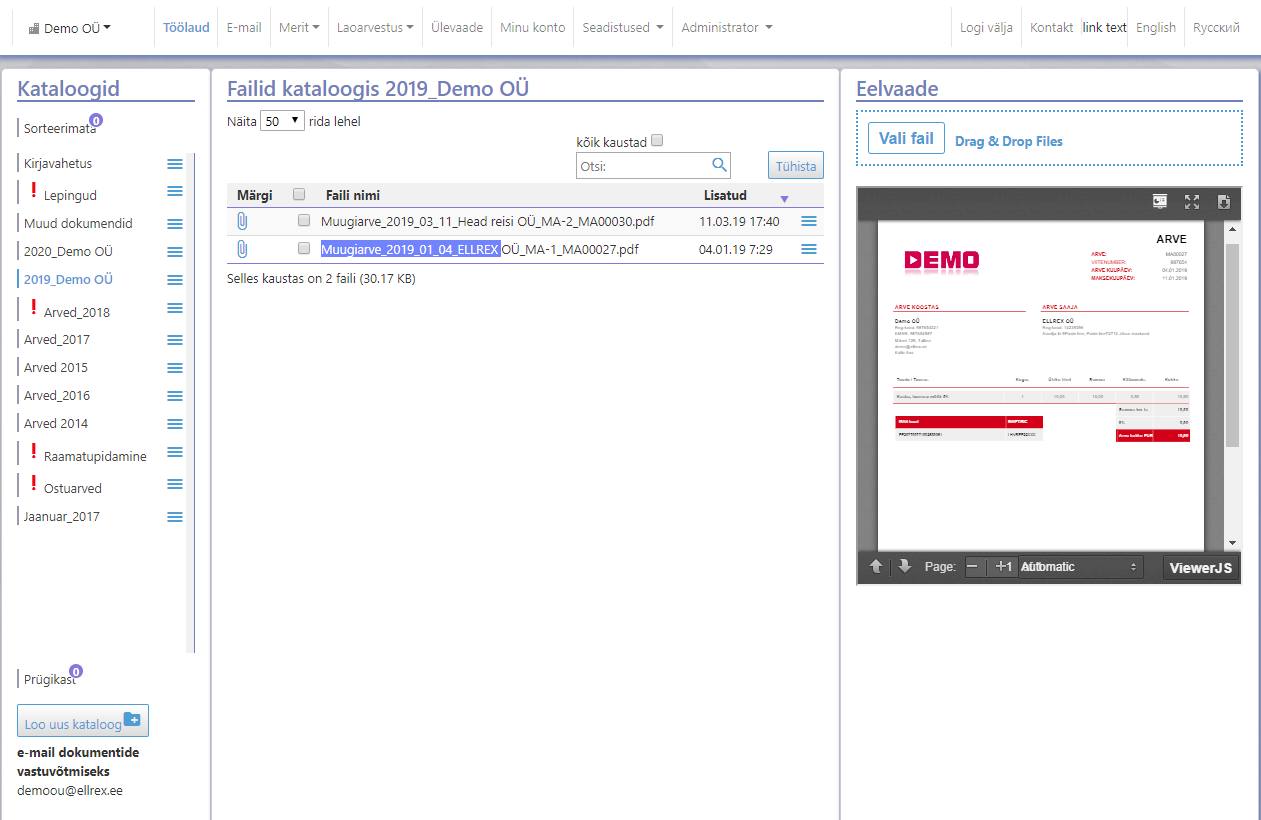This screenshot has width=1261, height=820.
Task: Sort by Faili nimi column header
Action: (x=353, y=195)
